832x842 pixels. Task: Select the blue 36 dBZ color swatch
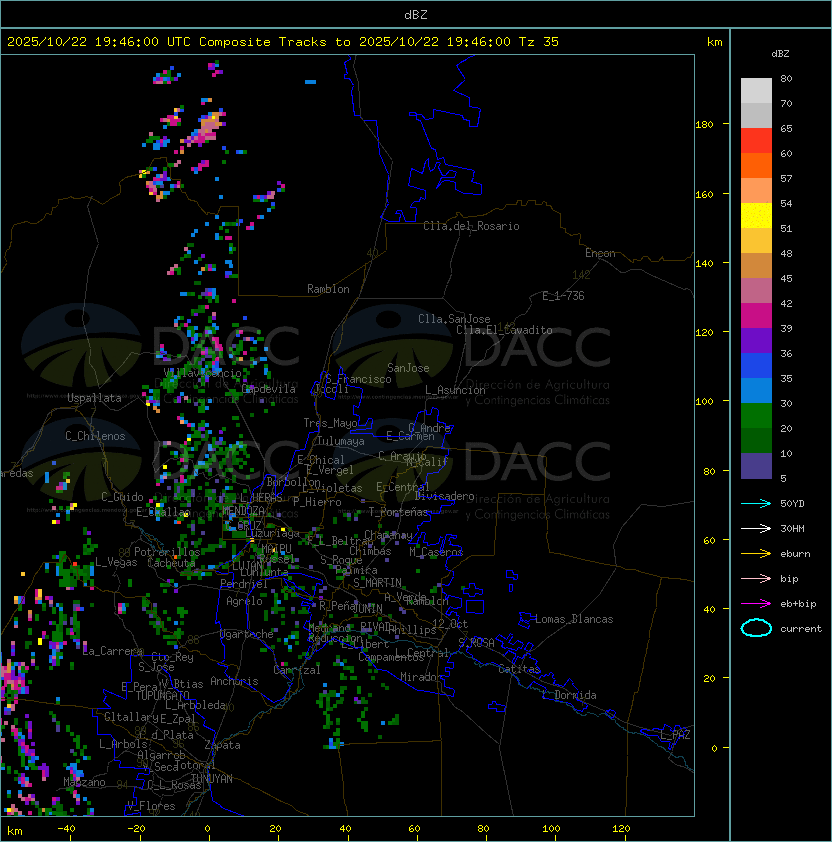pyautogui.click(x=756, y=366)
